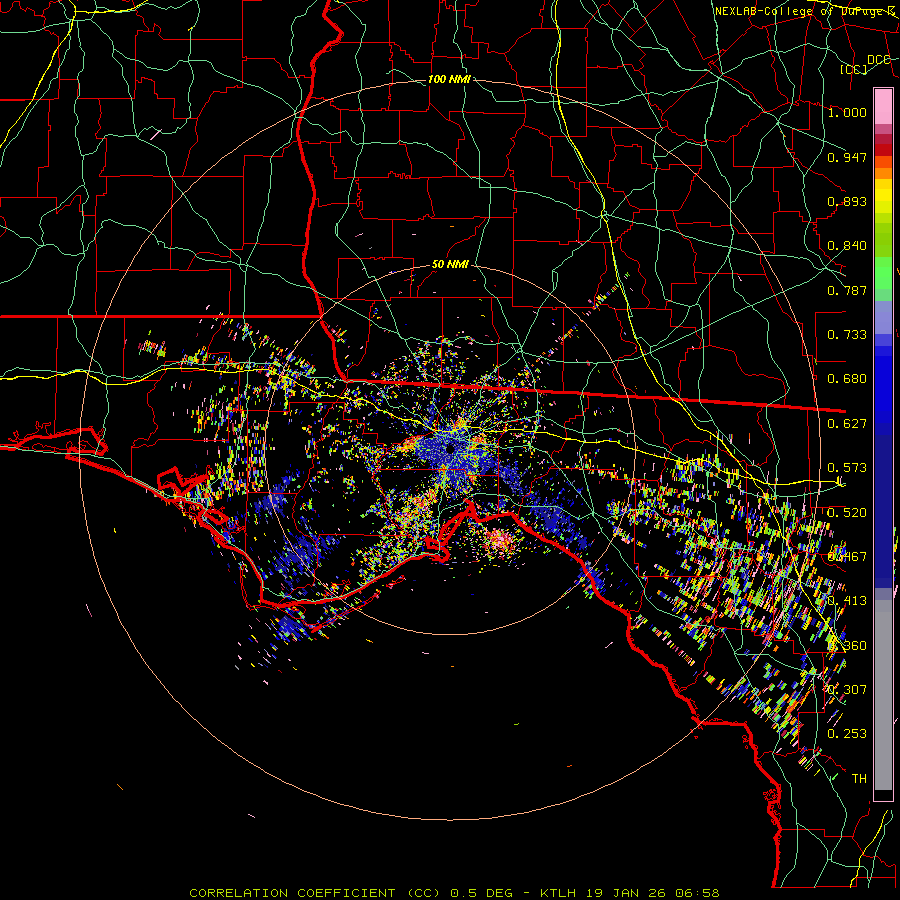The width and height of the screenshot is (900, 900).
Task: Click the 1.000 value on color scale
Action: coord(847,112)
